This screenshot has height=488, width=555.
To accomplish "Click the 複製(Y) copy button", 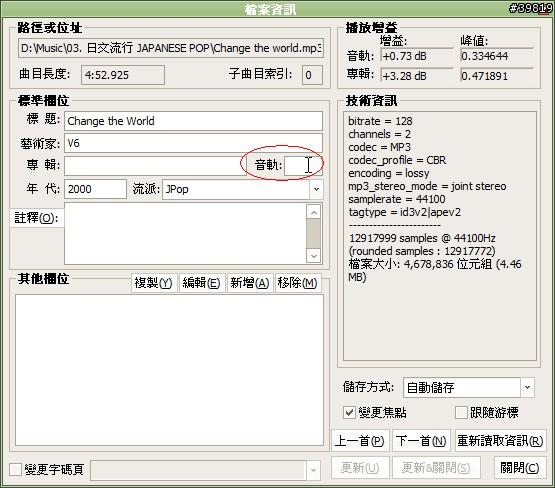I will (154, 283).
